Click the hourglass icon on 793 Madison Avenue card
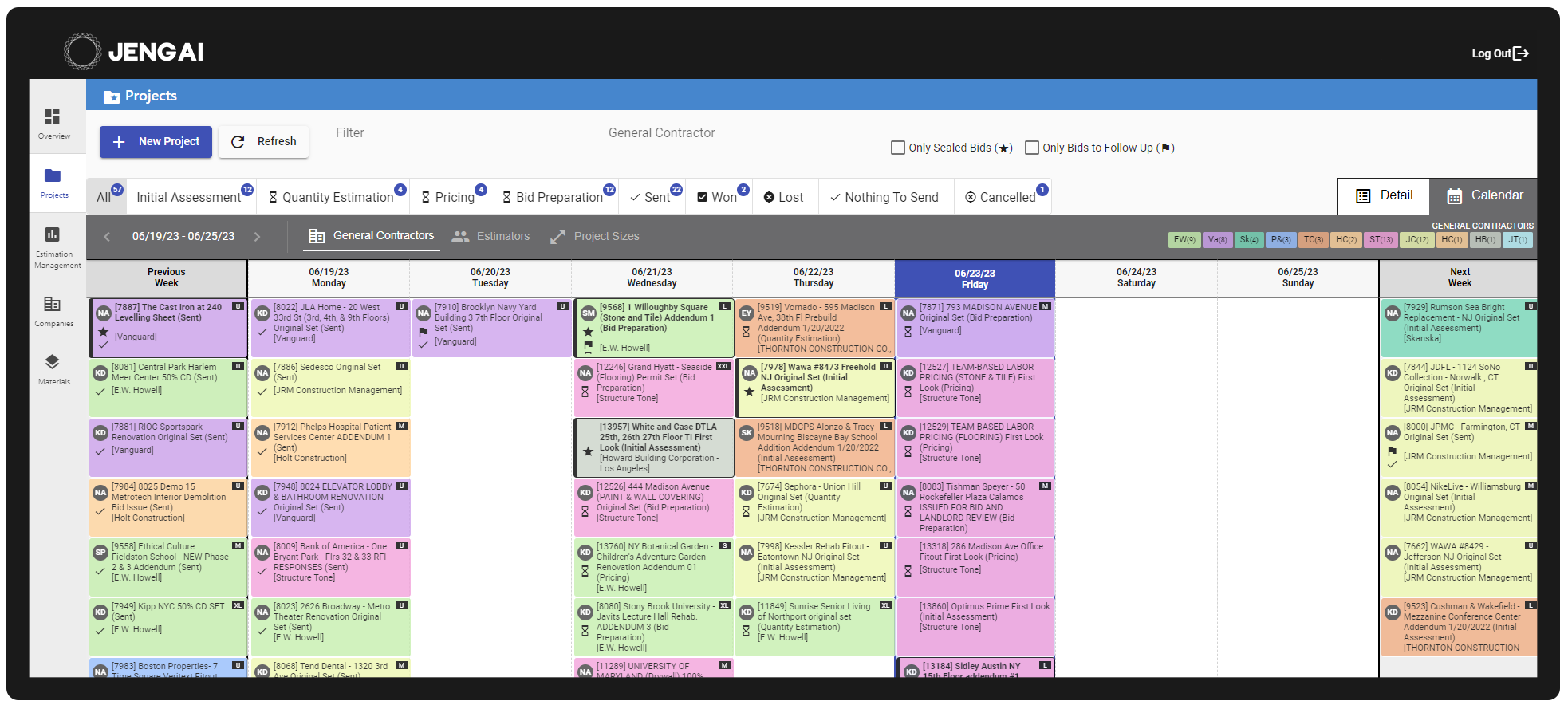Viewport: 1568px width, 705px height. [x=908, y=332]
